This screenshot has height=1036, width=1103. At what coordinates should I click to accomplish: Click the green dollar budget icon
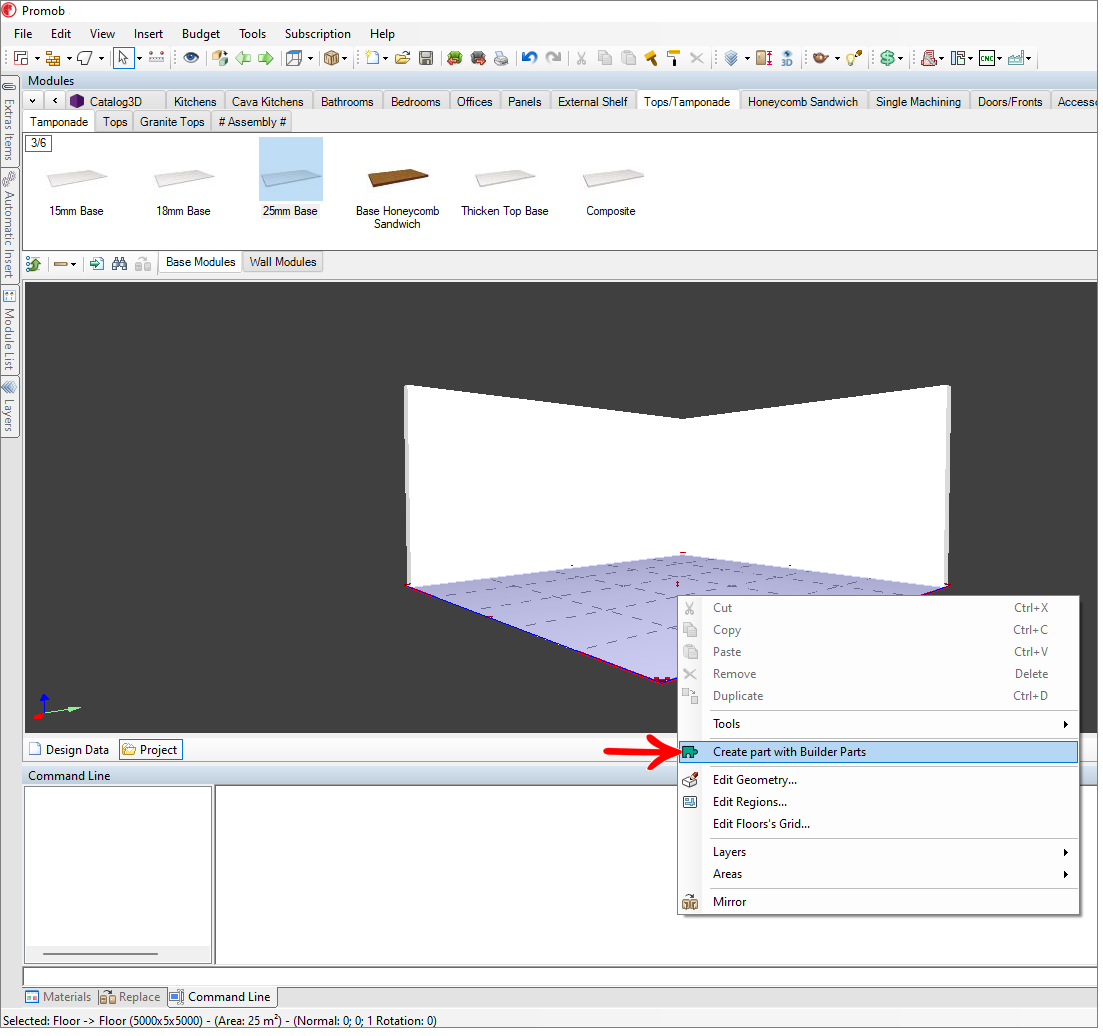coord(886,58)
